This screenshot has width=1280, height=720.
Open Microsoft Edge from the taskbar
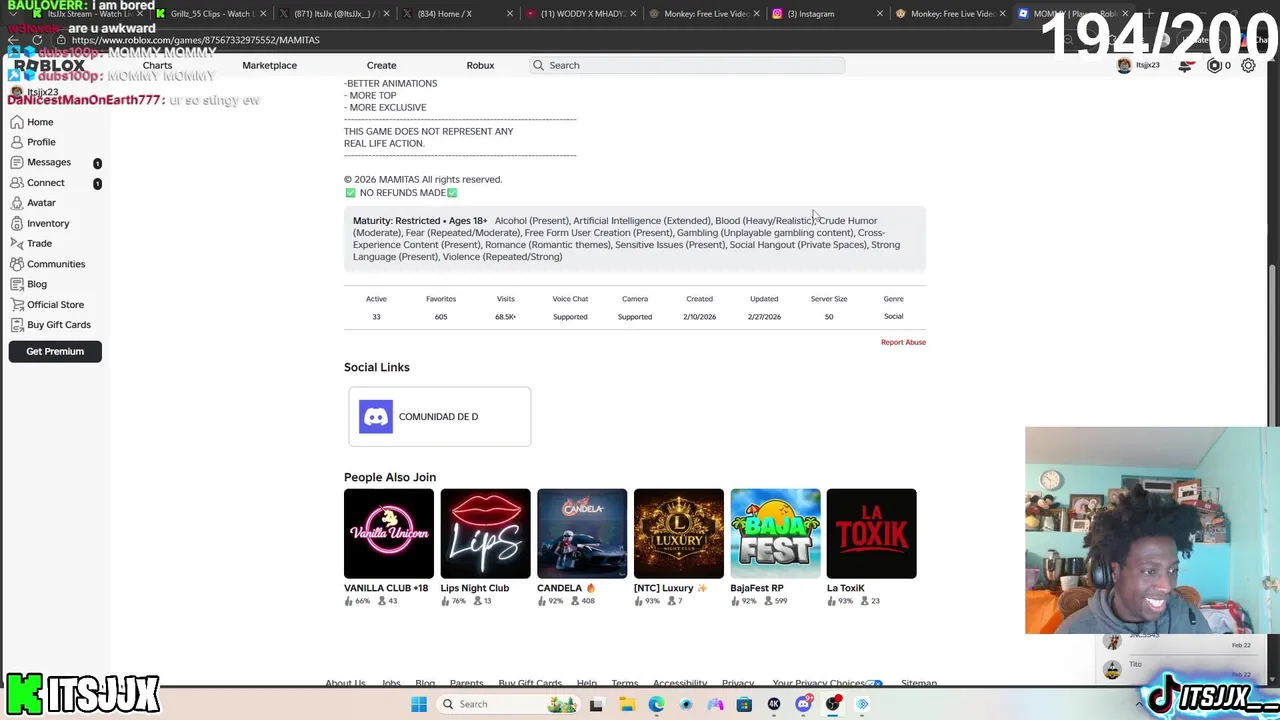click(656, 704)
